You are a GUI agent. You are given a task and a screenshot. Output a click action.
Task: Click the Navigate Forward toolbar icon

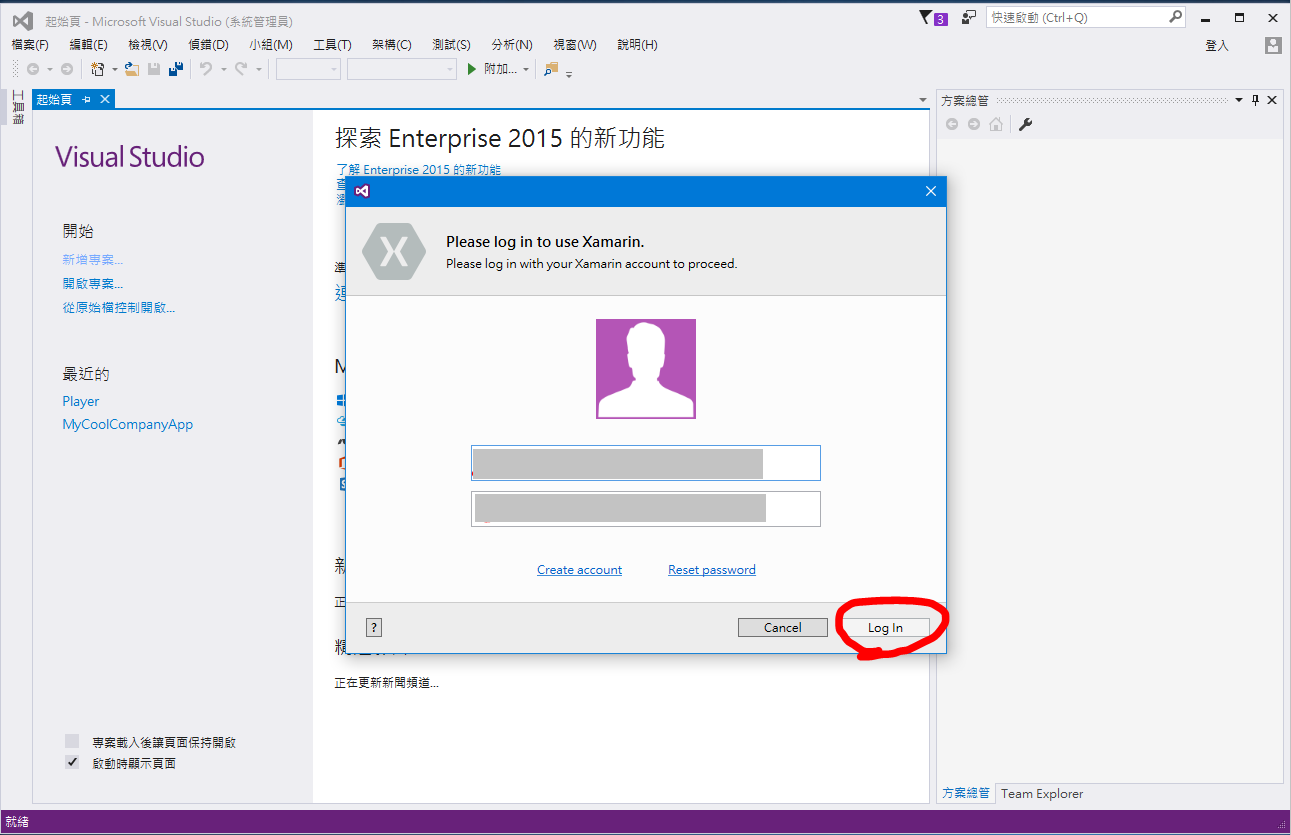[x=66, y=69]
